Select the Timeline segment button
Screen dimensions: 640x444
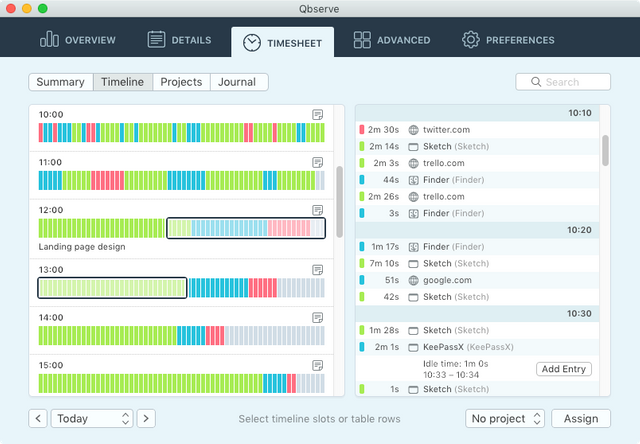[x=123, y=82]
